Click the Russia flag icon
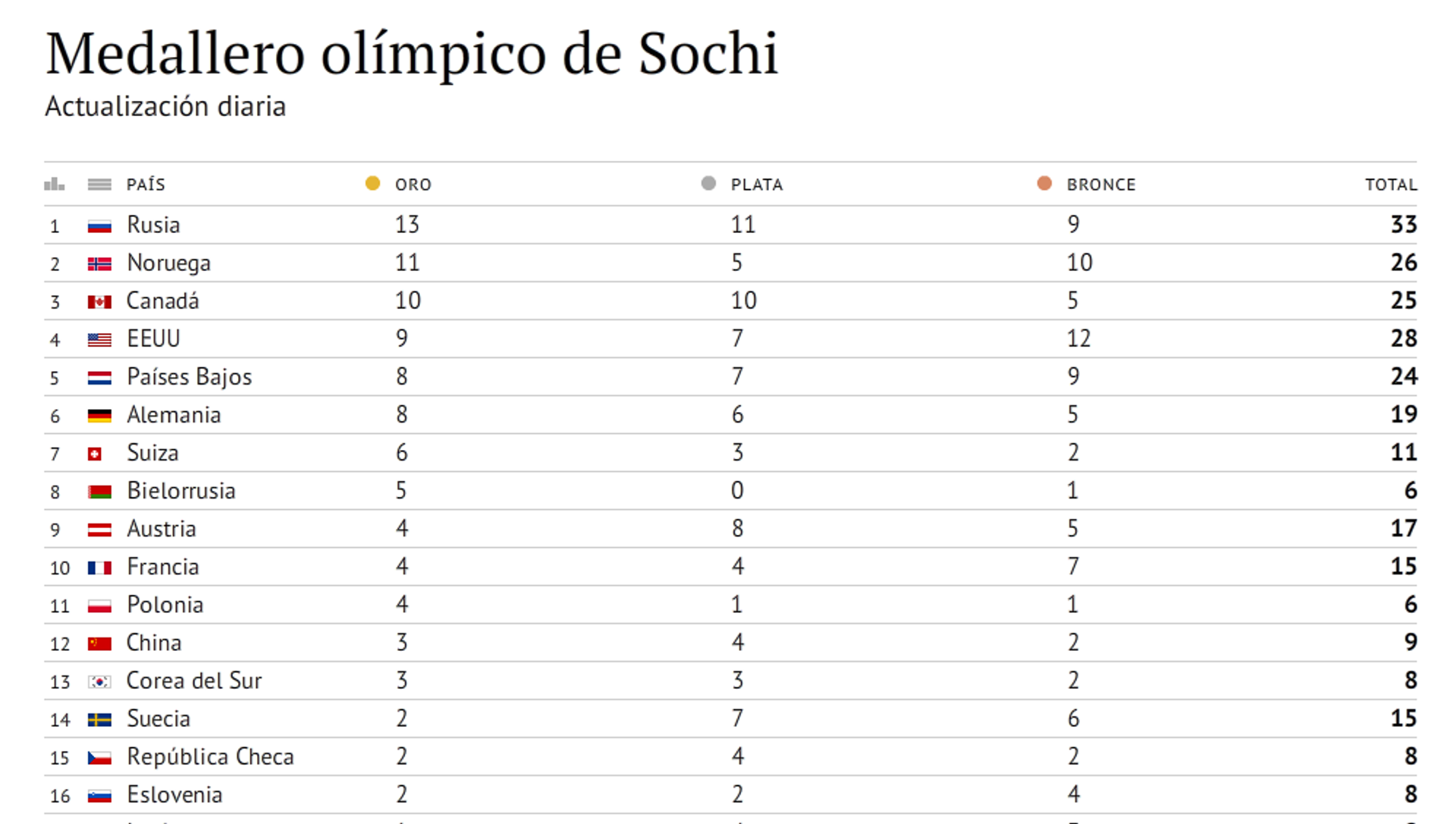 pyautogui.click(x=99, y=226)
